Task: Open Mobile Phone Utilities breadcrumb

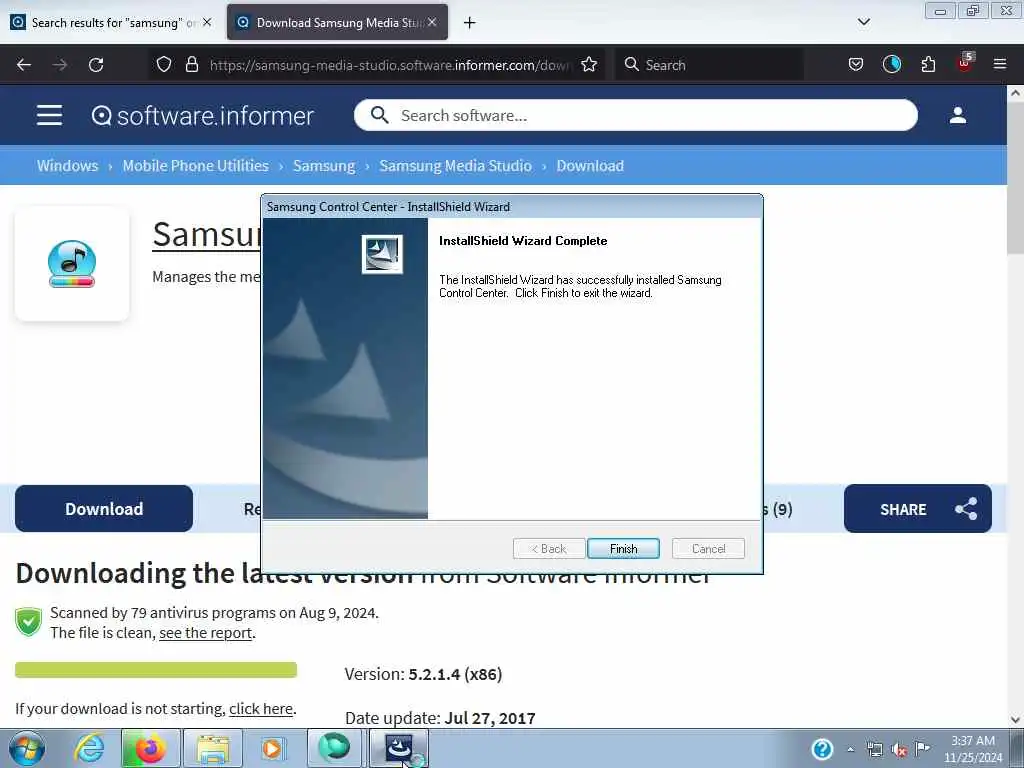Action: [195, 166]
